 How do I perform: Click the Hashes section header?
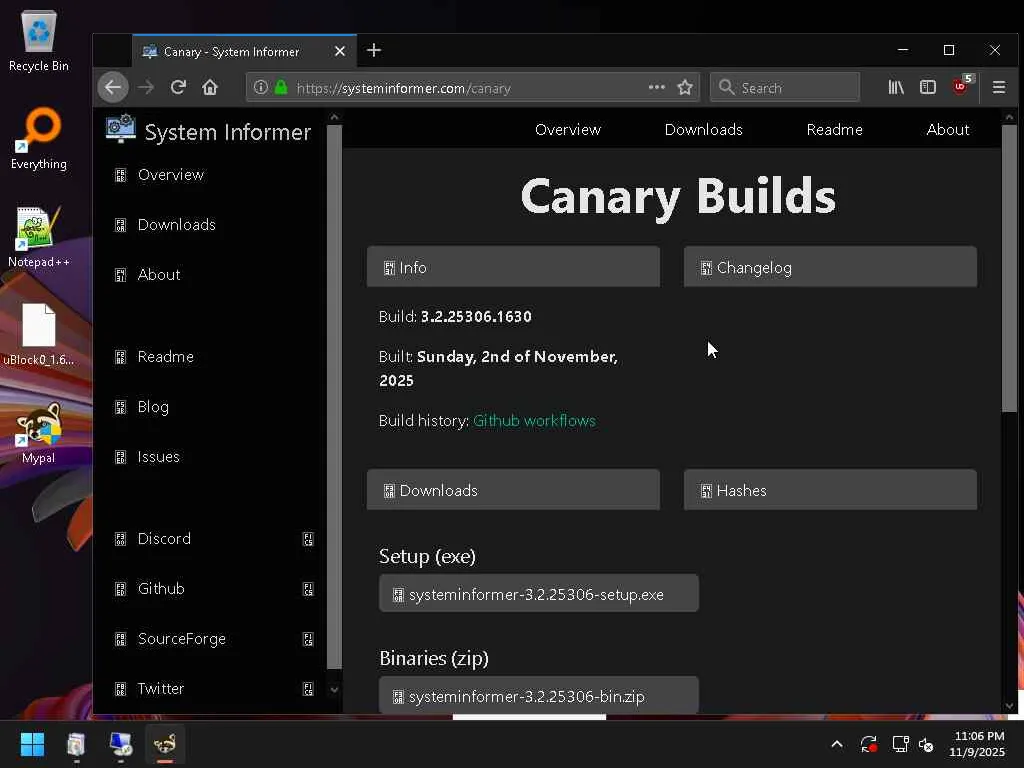tap(830, 490)
